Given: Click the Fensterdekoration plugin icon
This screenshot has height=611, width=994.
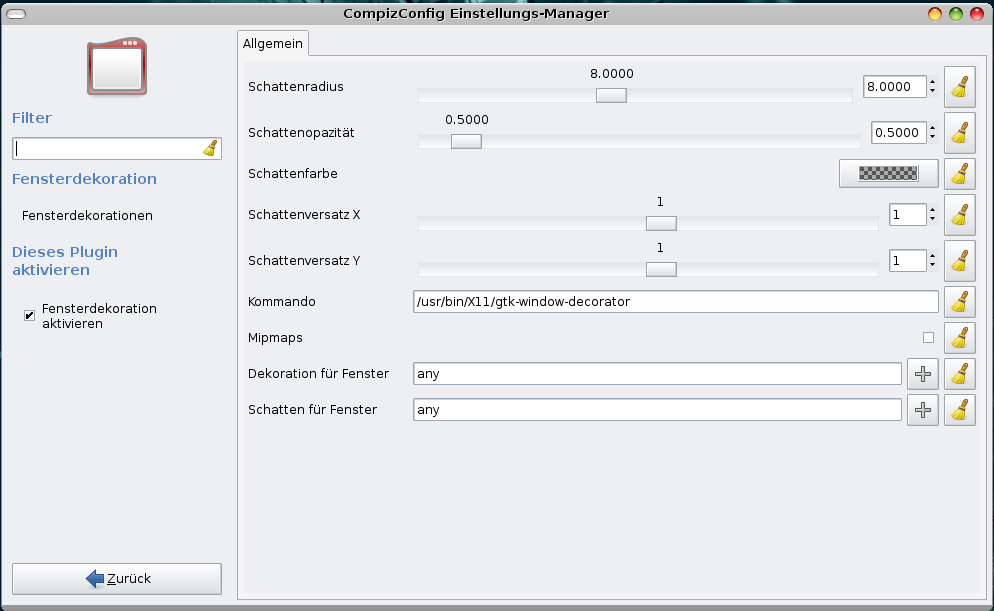Looking at the screenshot, I should (117, 67).
